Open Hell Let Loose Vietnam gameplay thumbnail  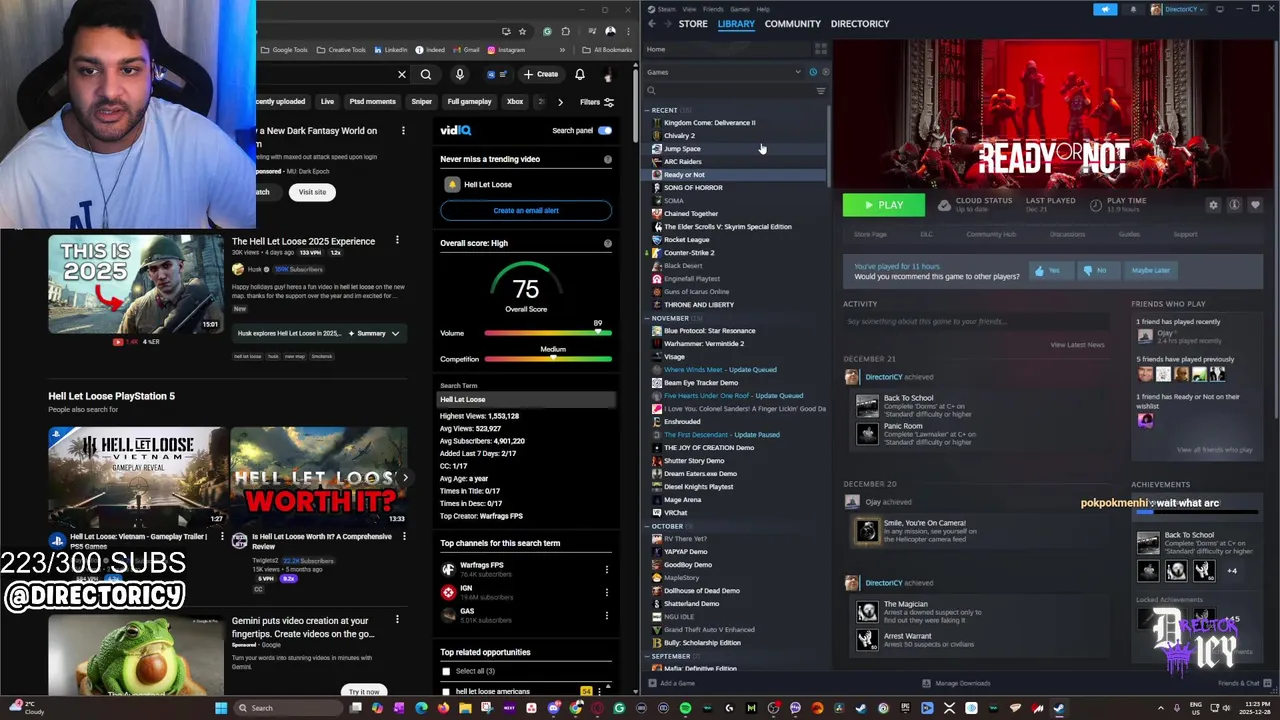pyautogui.click(x=137, y=476)
